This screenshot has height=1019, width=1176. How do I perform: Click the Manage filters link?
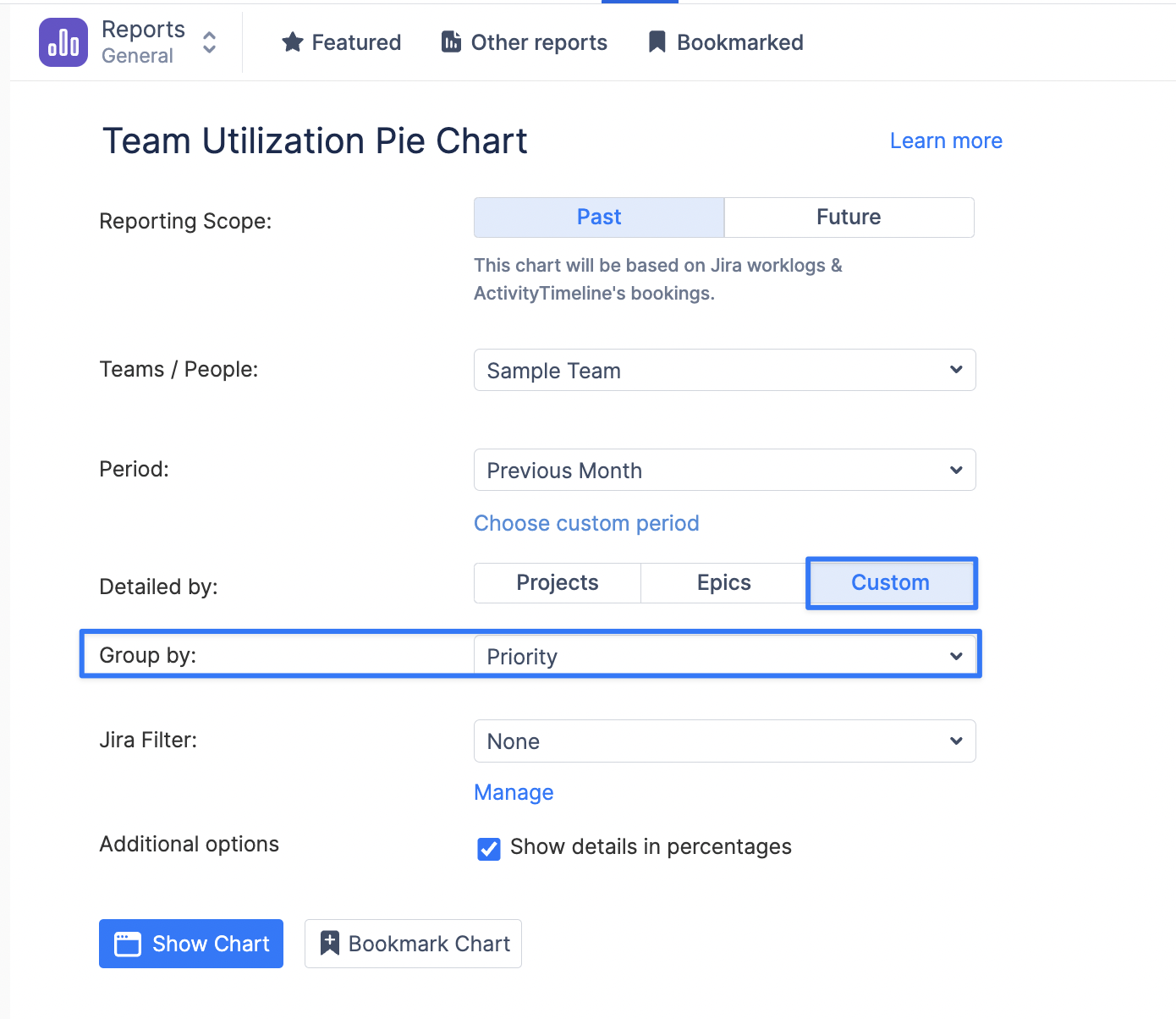[514, 793]
